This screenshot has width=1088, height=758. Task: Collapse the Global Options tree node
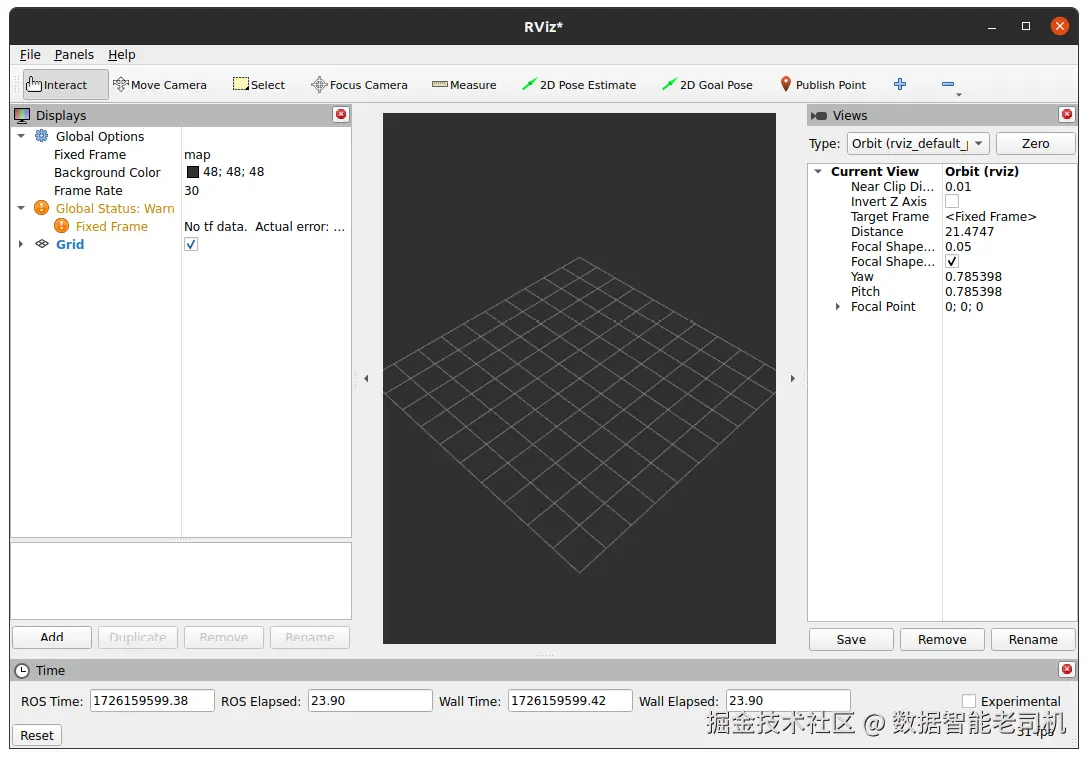21,136
